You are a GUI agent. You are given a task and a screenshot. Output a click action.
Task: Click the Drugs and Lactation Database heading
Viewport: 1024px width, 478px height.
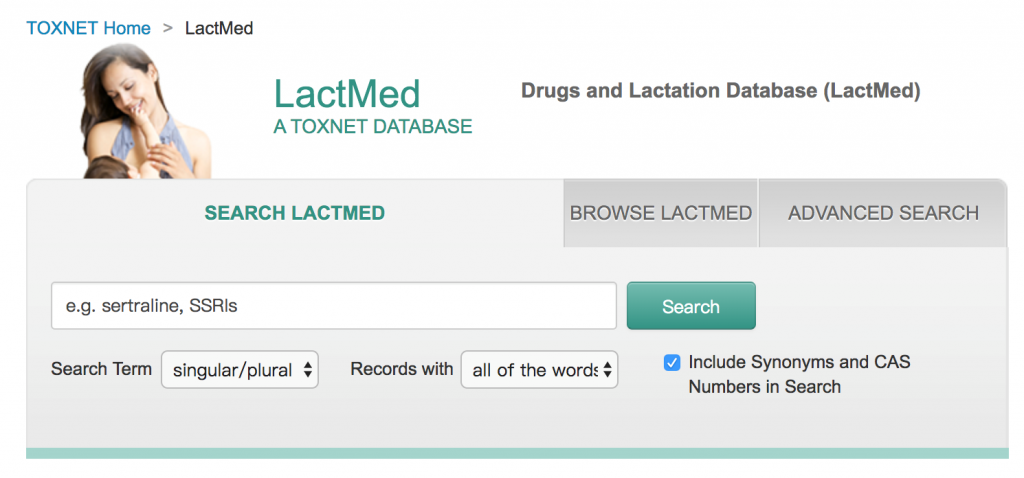720,91
